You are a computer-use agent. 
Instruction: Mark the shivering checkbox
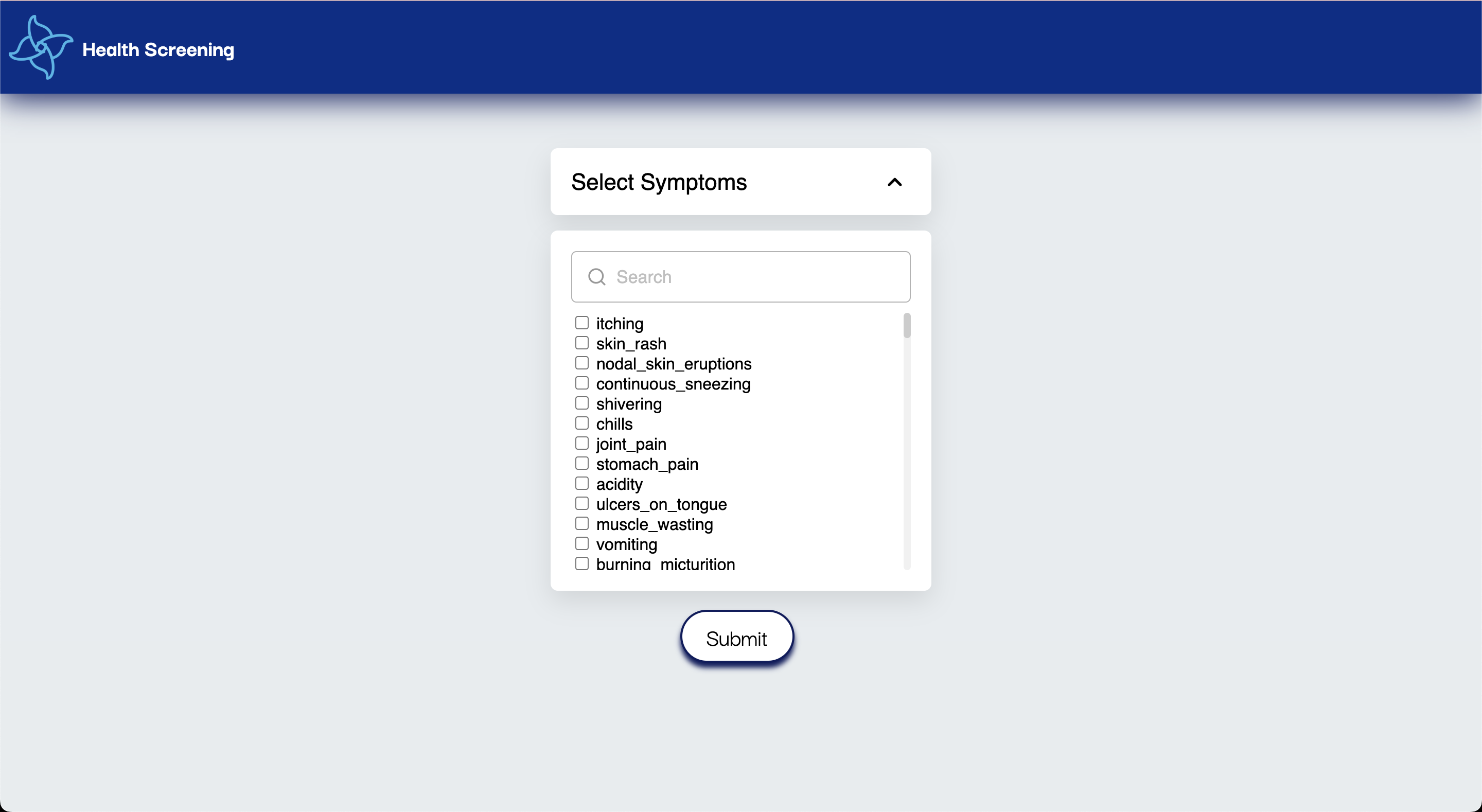581,403
